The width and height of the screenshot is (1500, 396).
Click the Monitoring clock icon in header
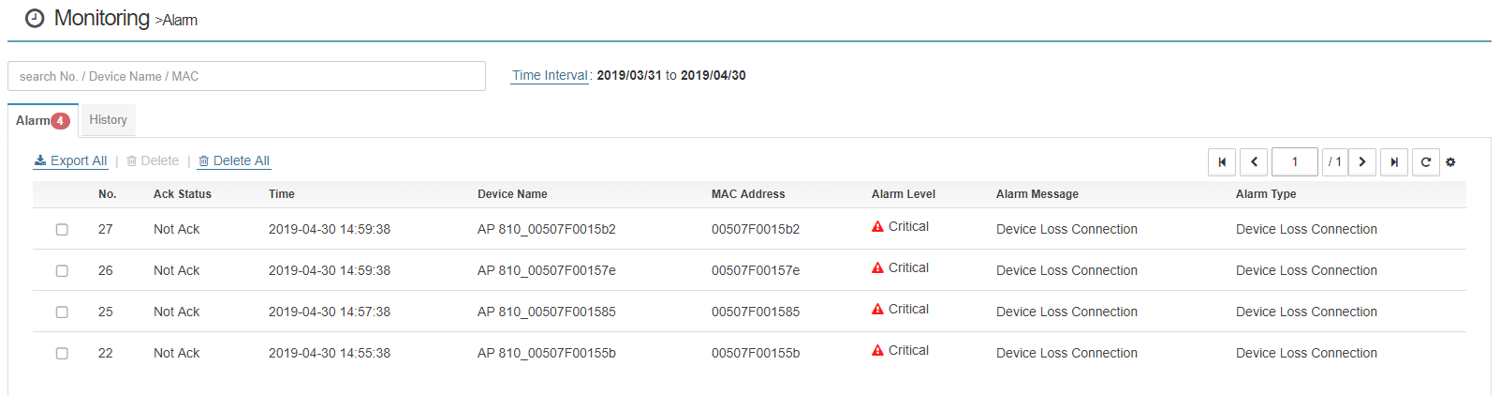point(34,19)
